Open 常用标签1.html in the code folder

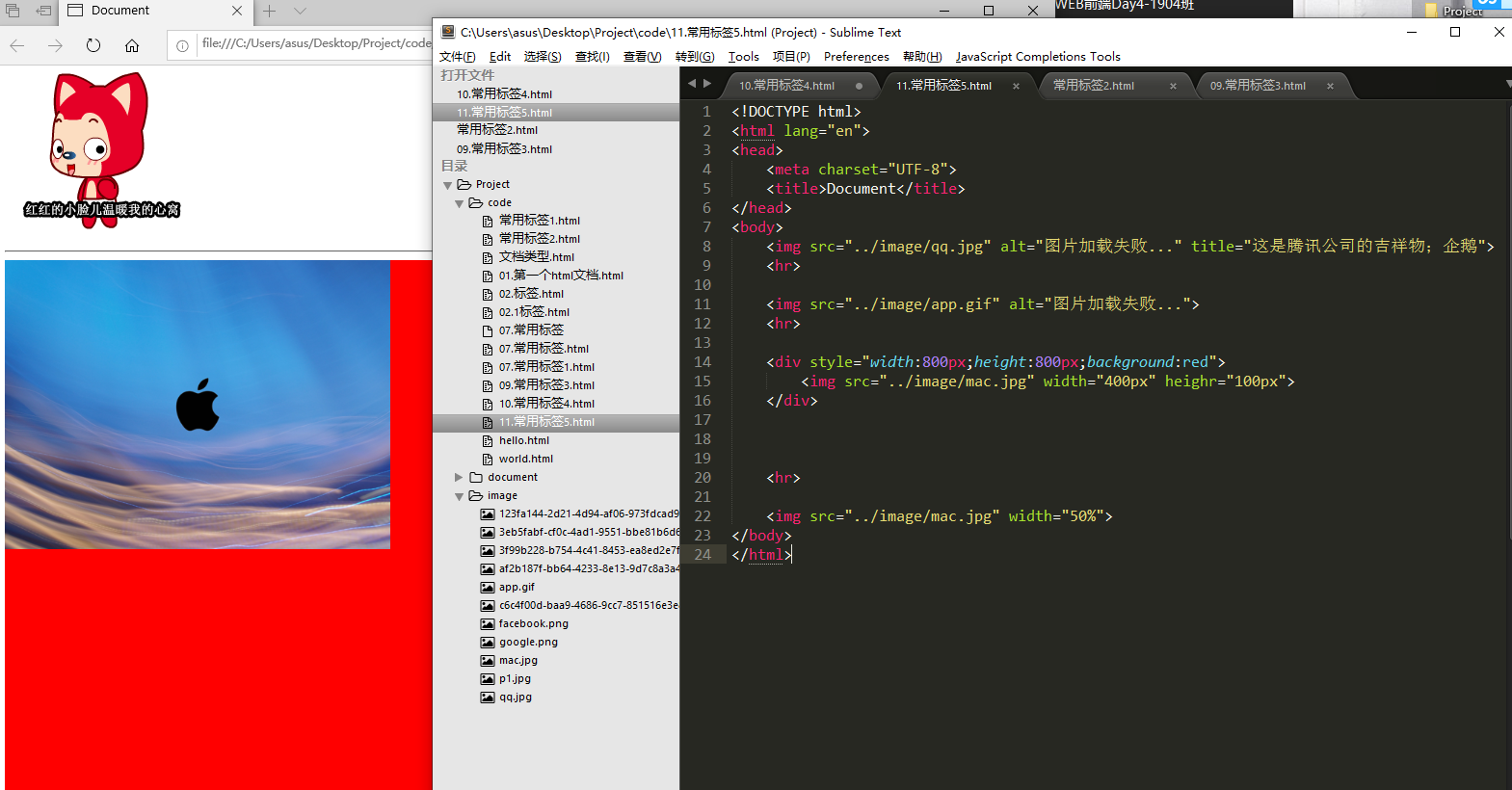click(539, 221)
